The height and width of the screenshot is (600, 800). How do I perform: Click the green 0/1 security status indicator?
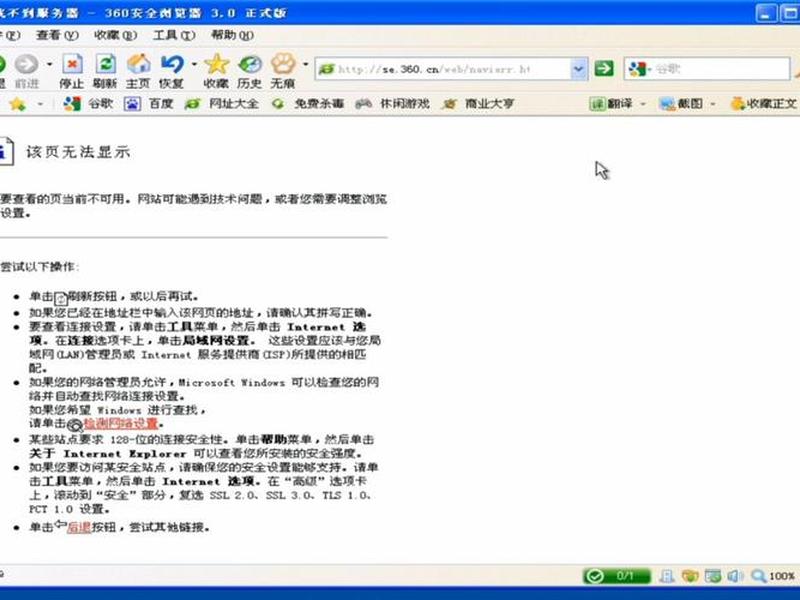tap(617, 576)
